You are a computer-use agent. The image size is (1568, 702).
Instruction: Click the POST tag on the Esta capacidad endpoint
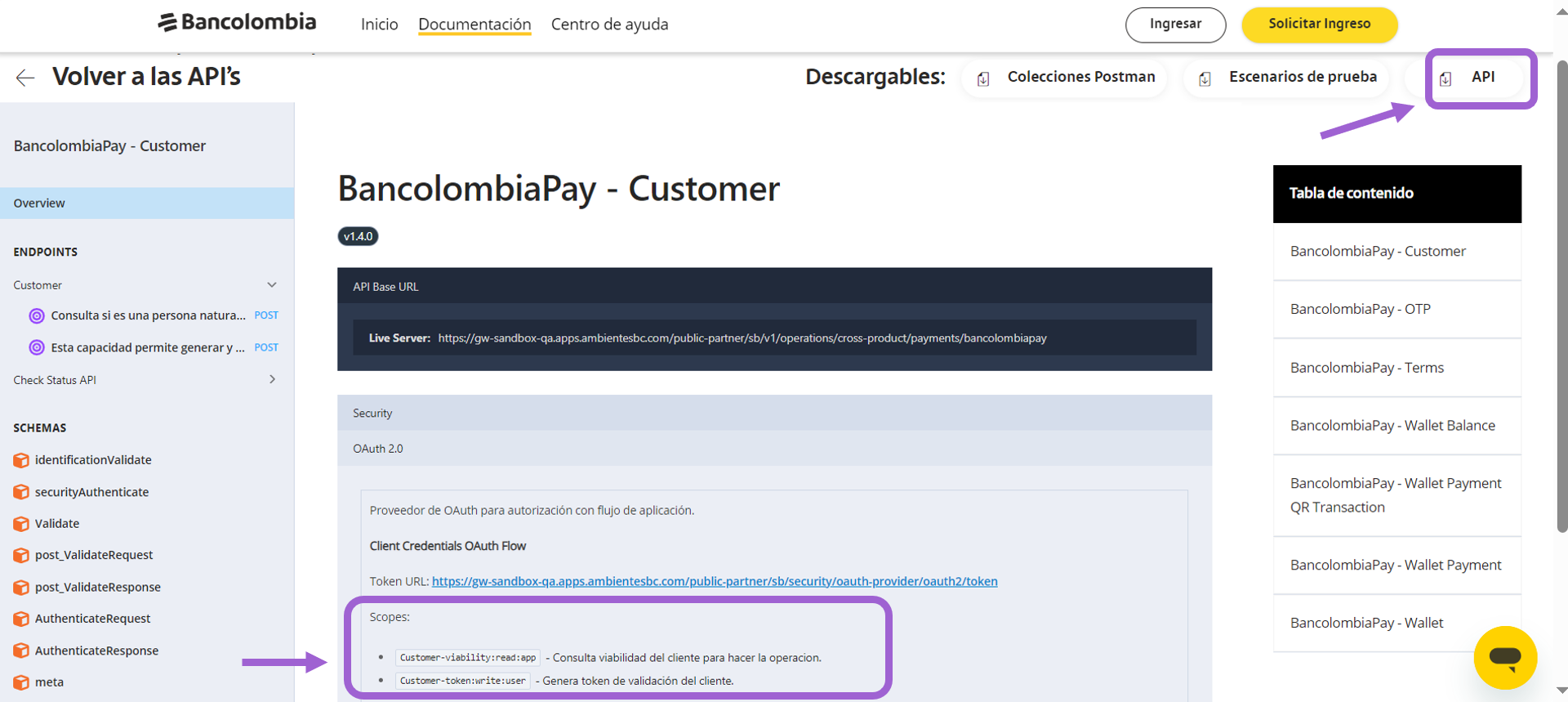click(x=266, y=347)
